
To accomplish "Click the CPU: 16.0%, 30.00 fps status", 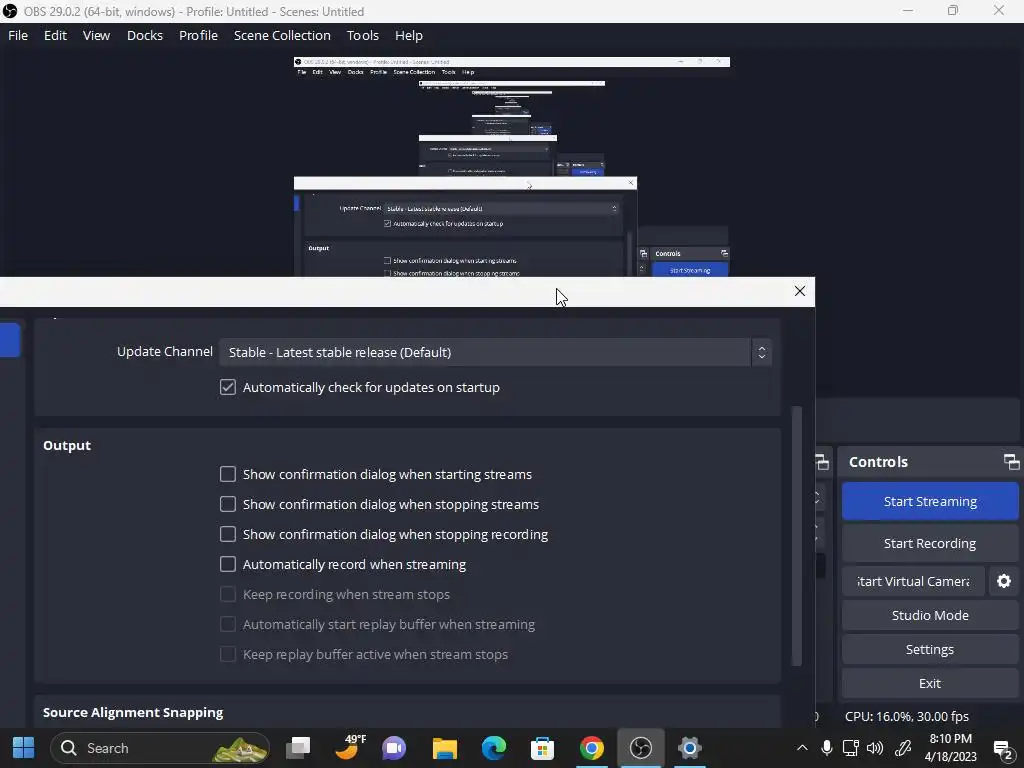I will (906, 716).
